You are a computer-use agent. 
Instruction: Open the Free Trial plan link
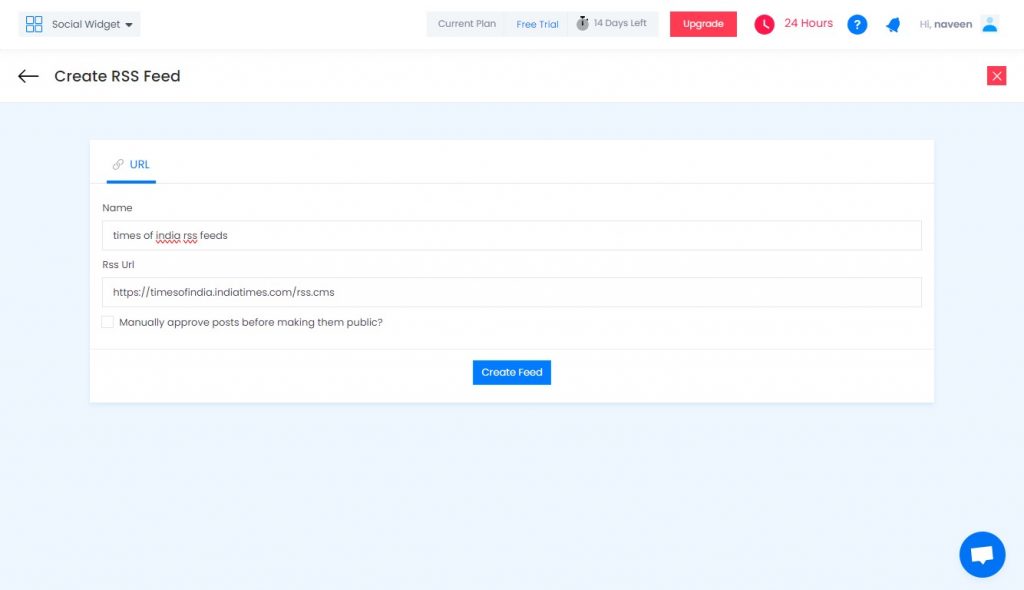tap(537, 24)
